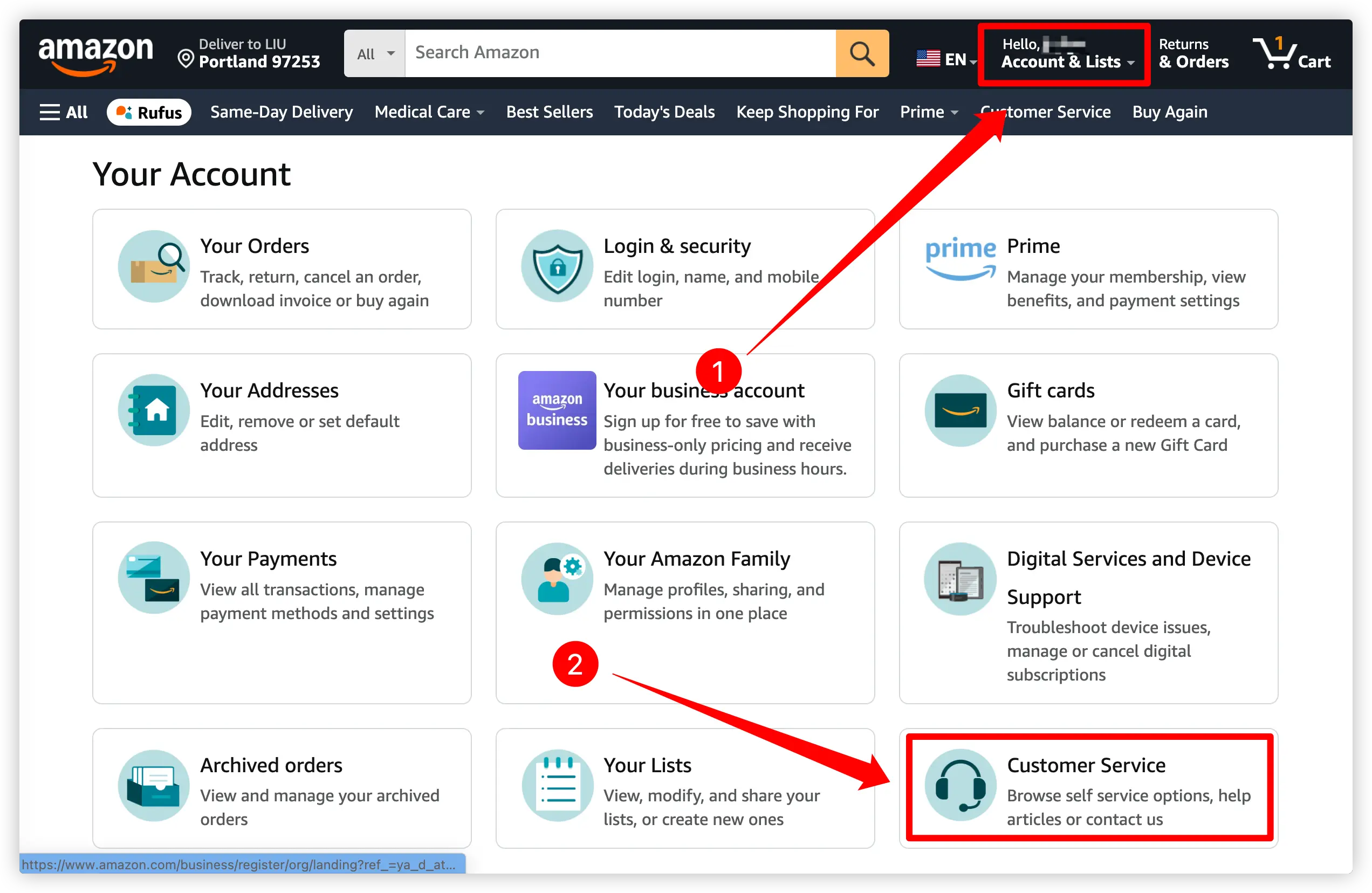Viewport: 1372px width, 893px height.
Task: Open the Your Amazon Family title
Action: pos(696,559)
